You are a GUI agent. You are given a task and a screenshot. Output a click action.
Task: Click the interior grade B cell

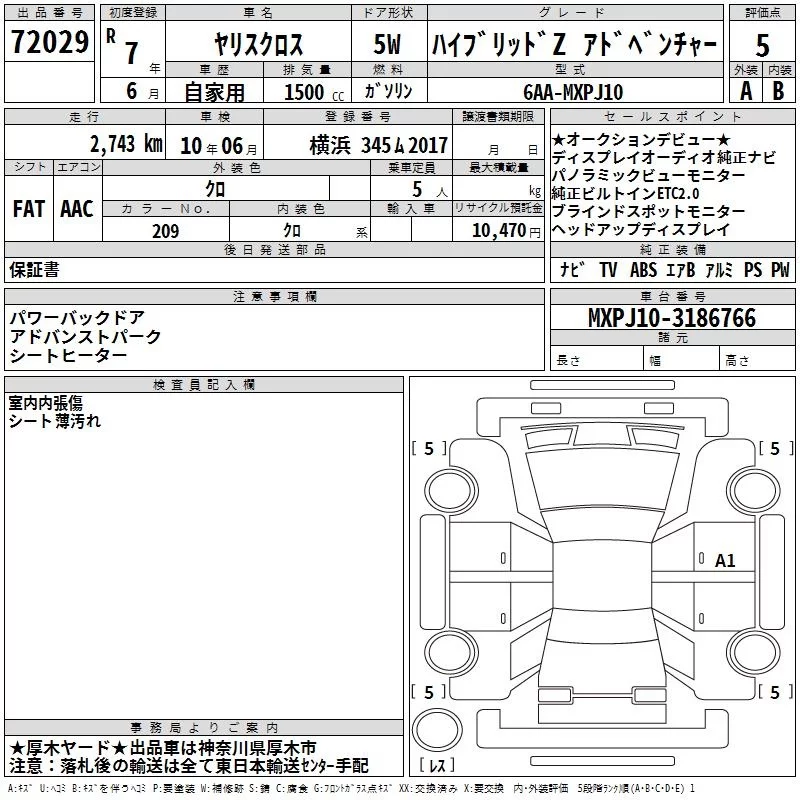coord(779,90)
